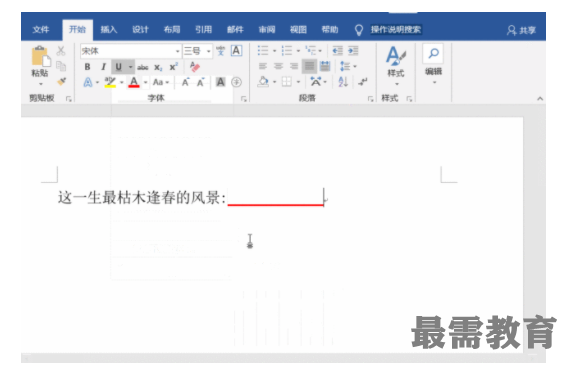563x372 pixels.
Task: Open font color dropdown arrow
Action: coord(145,82)
